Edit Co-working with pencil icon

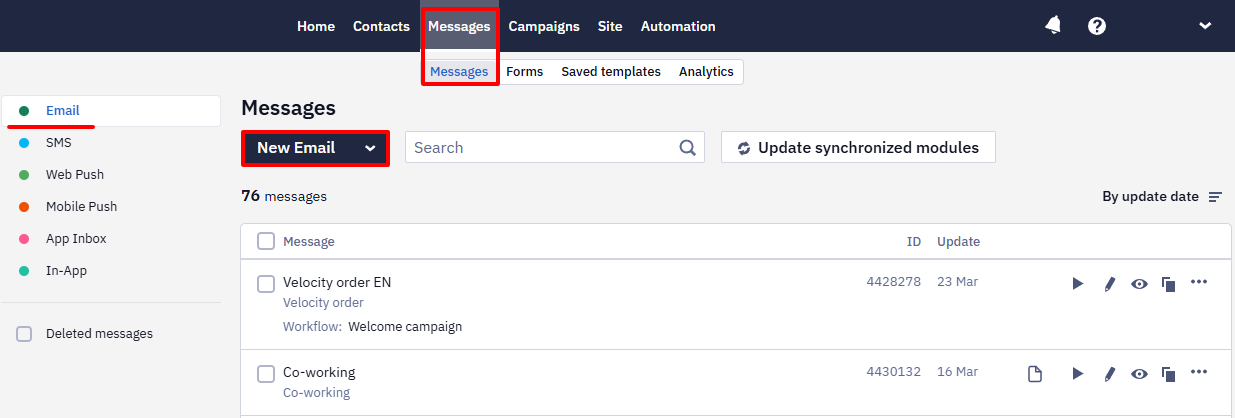coord(1109,374)
